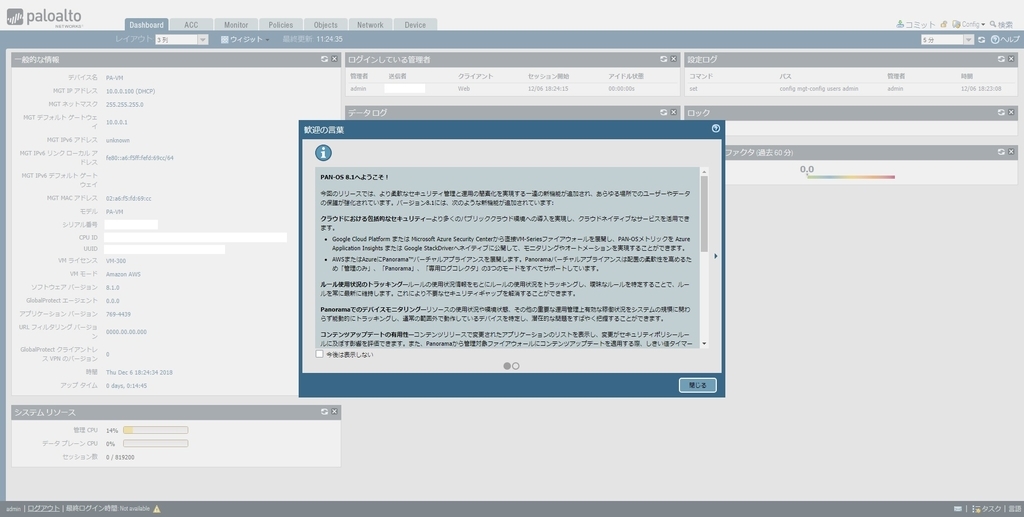
Task: Refresh the ファクタ (過去60分) widget
Action: tap(1001, 151)
